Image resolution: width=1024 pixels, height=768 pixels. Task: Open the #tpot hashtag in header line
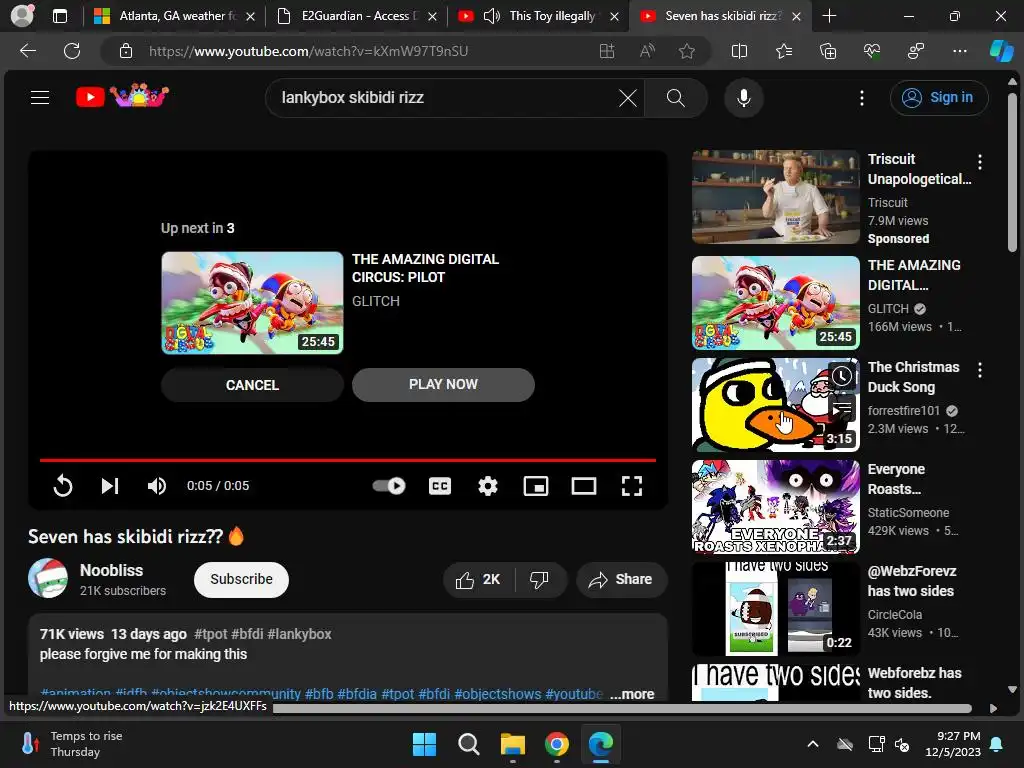point(210,634)
